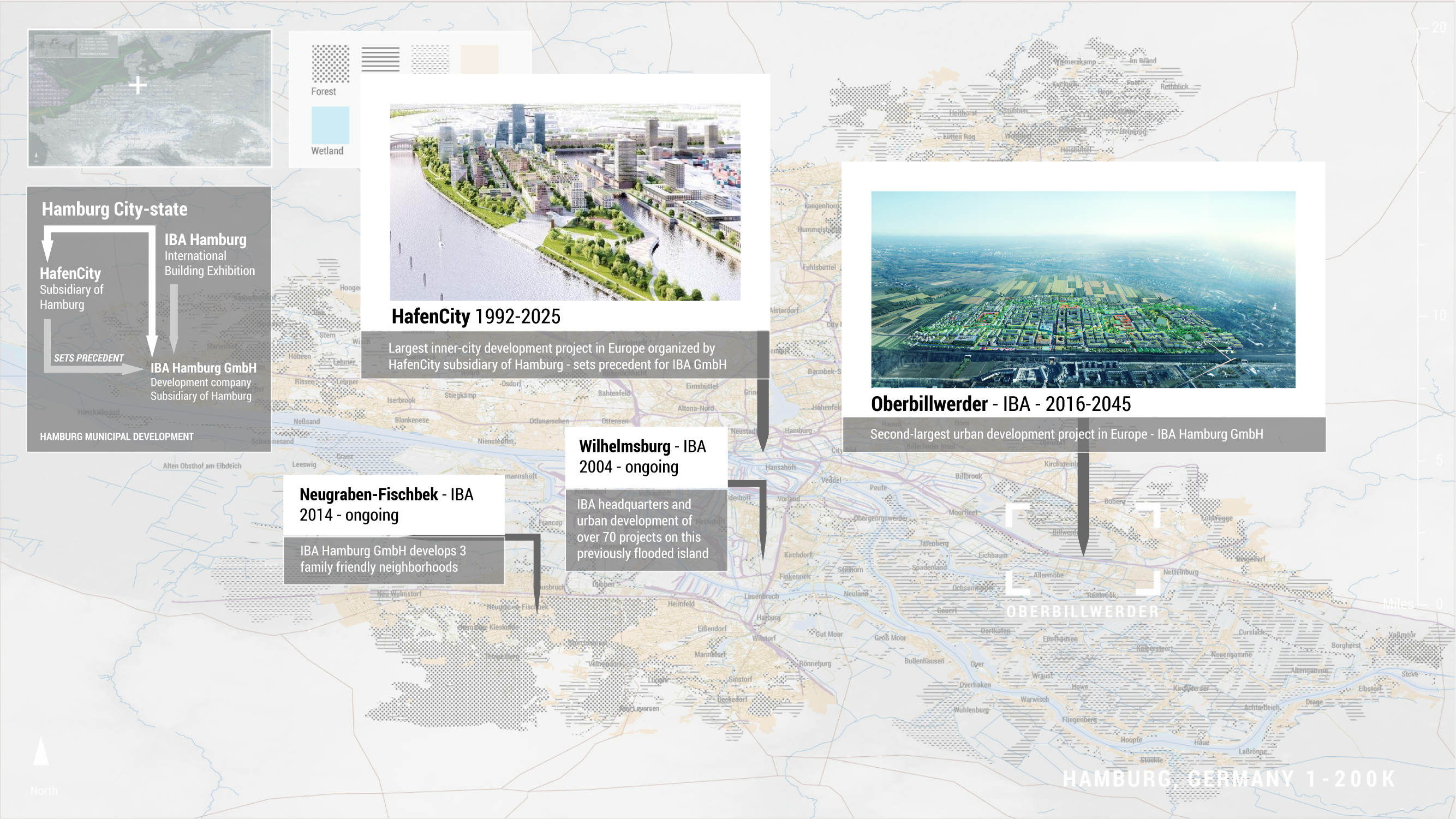Click the light blue Wetland swatch
This screenshot has width=1456, height=819.
331,125
